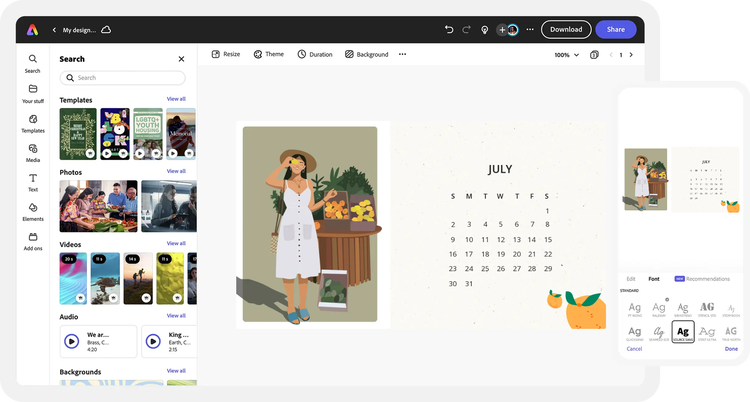The width and height of the screenshot is (750, 402).
Task: Open Add ons in the sidebar
Action: (x=33, y=242)
